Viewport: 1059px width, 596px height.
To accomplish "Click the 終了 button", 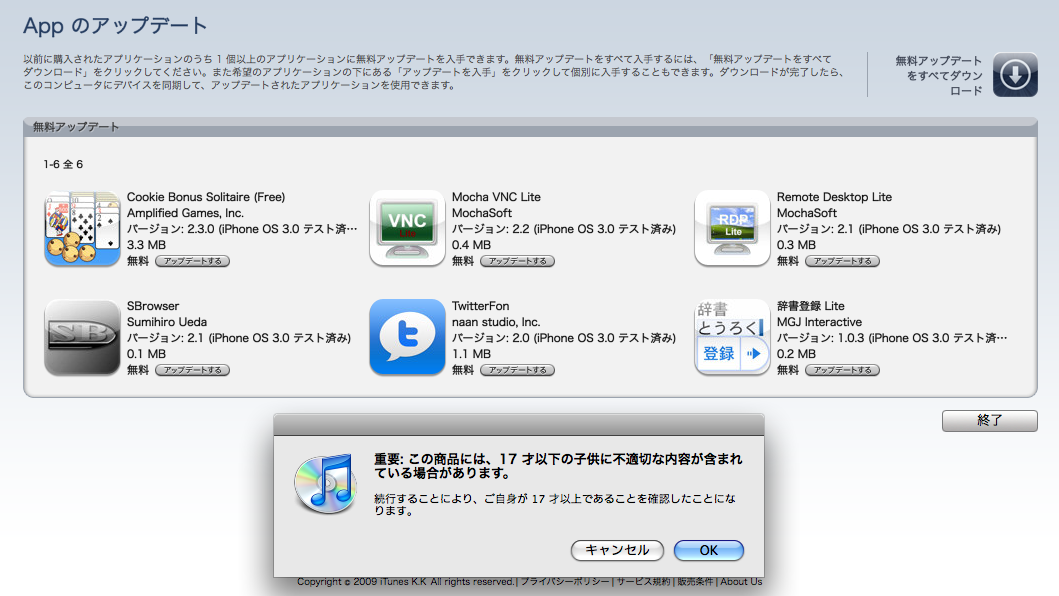I will (989, 420).
